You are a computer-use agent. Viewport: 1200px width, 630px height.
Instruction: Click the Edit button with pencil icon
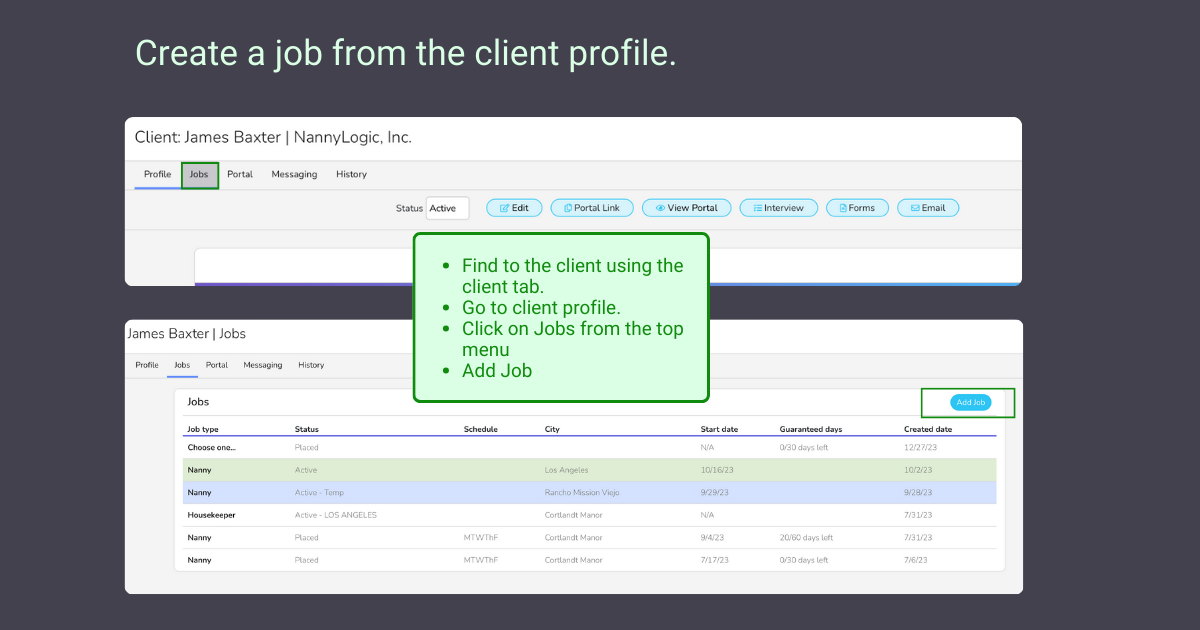[514, 208]
